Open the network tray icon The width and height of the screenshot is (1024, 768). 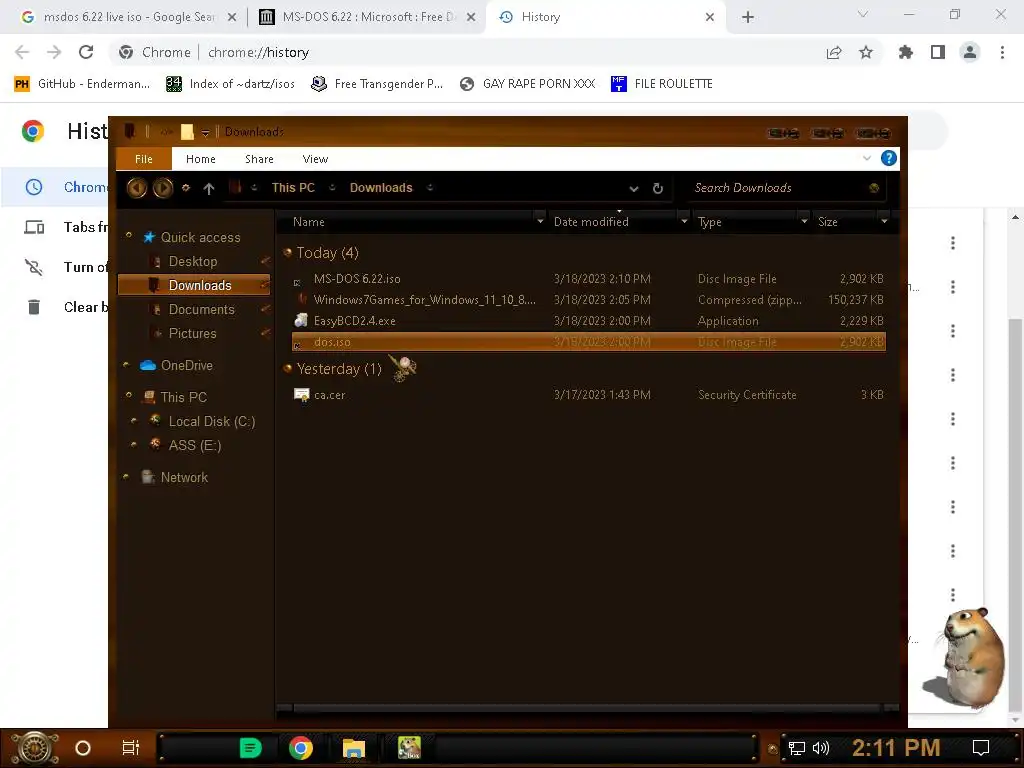pyautogui.click(x=797, y=748)
